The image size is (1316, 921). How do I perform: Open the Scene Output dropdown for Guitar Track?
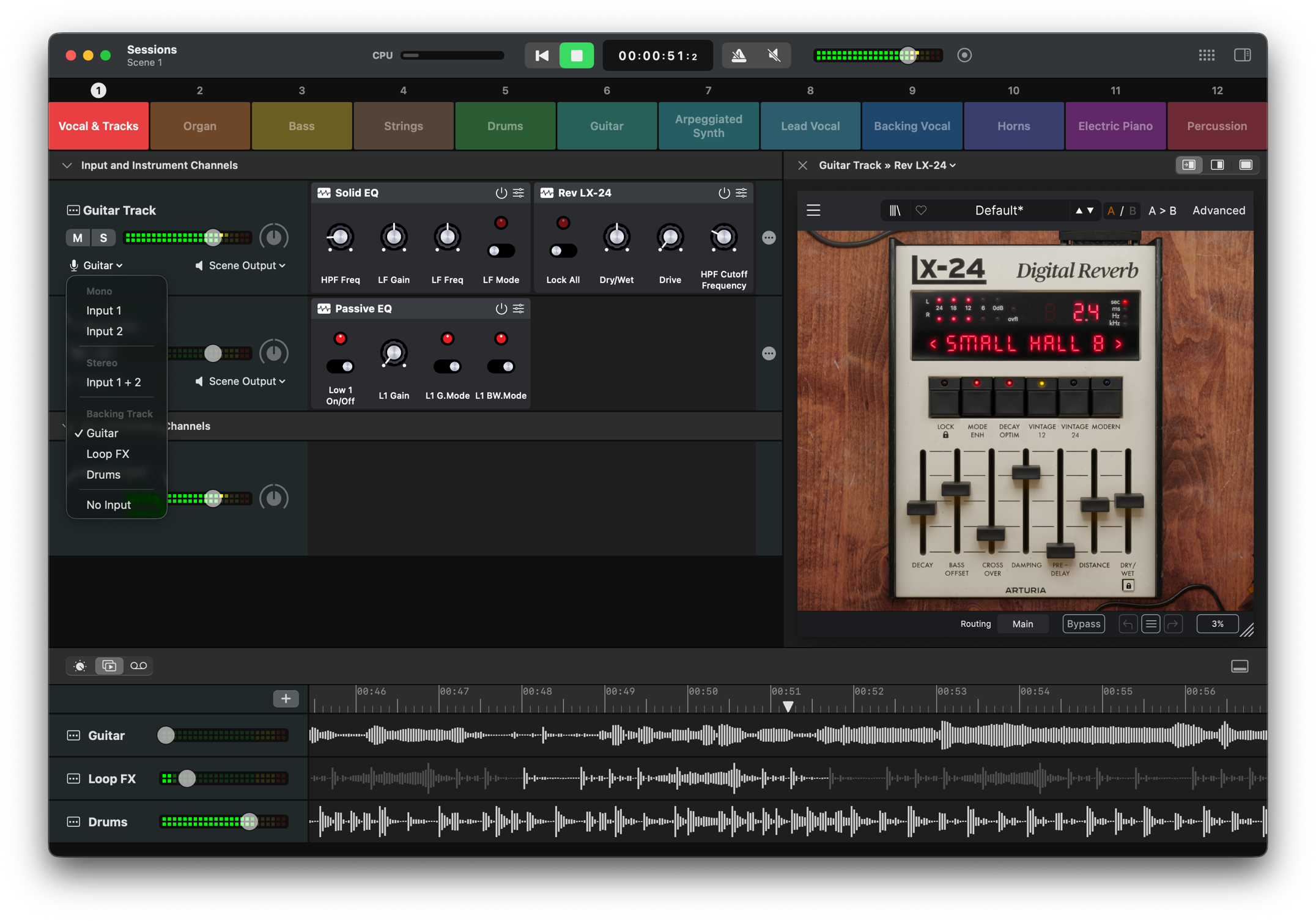[242, 265]
